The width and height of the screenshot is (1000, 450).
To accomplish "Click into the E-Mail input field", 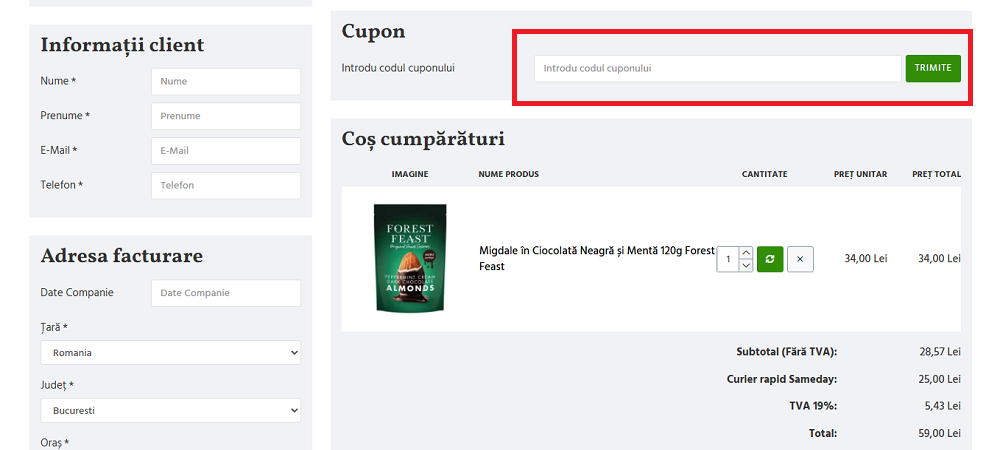I will coord(225,151).
